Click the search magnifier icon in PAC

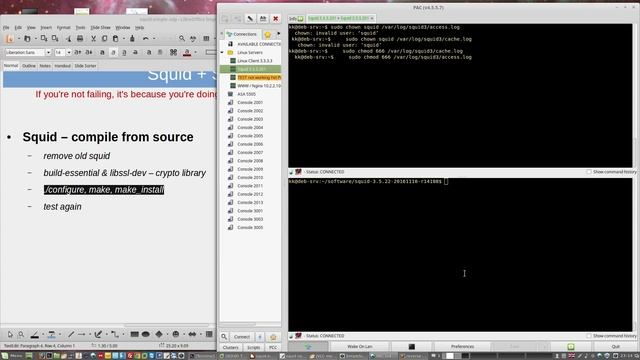[x=224, y=337]
